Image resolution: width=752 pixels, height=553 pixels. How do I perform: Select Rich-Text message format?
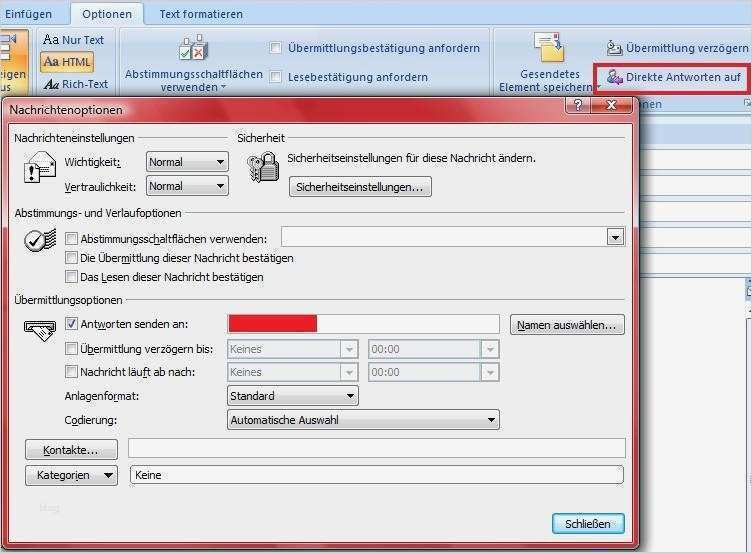pos(76,84)
